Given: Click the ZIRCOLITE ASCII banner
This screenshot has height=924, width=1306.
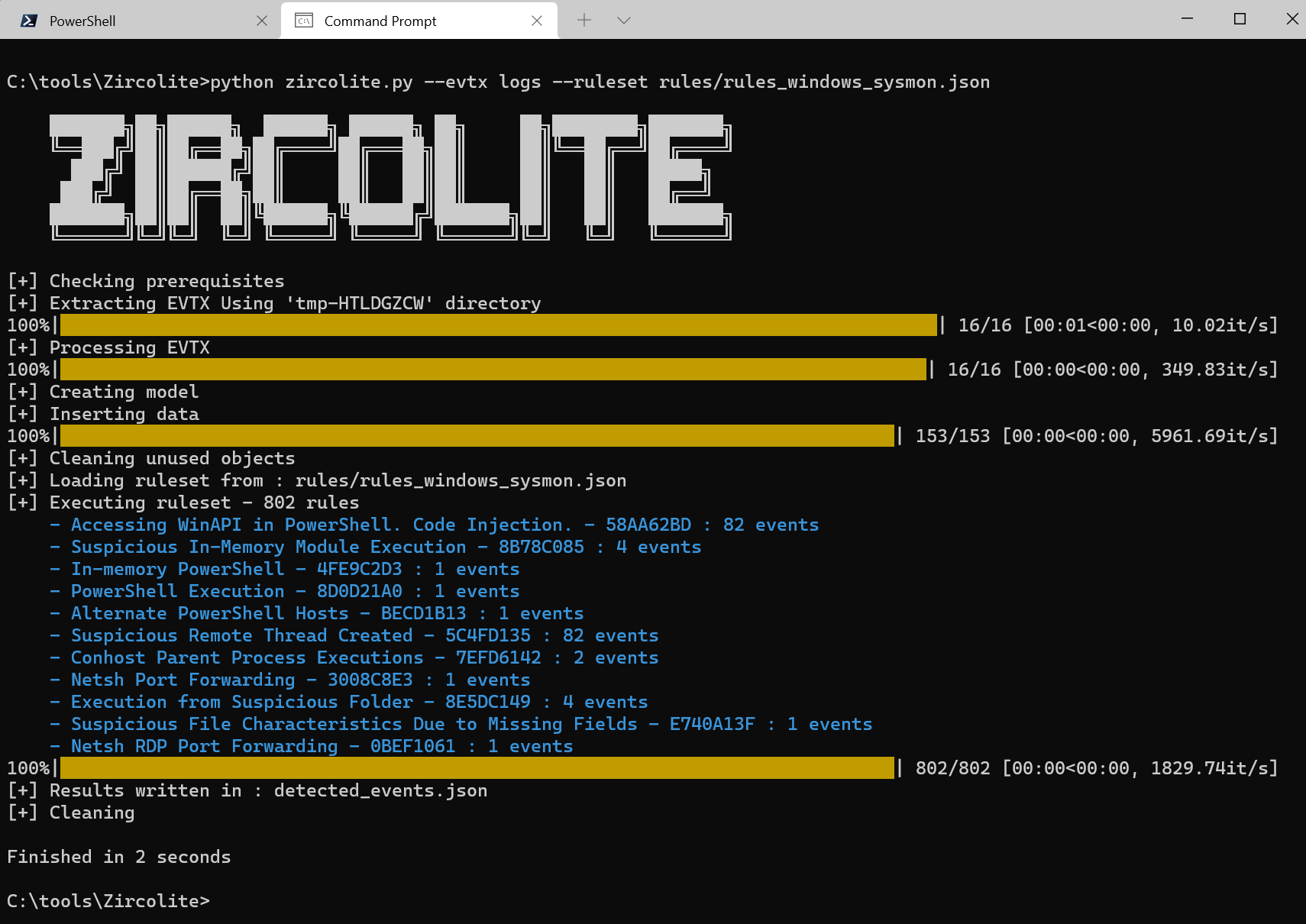Looking at the screenshot, I should 390,177.
